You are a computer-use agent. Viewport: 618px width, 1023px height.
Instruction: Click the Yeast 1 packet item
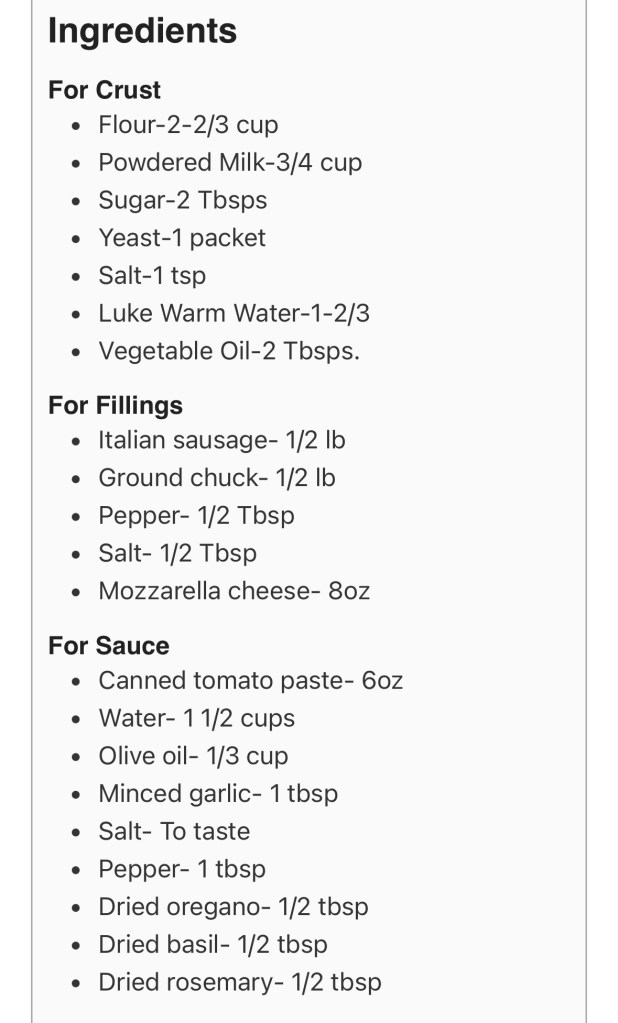click(182, 238)
